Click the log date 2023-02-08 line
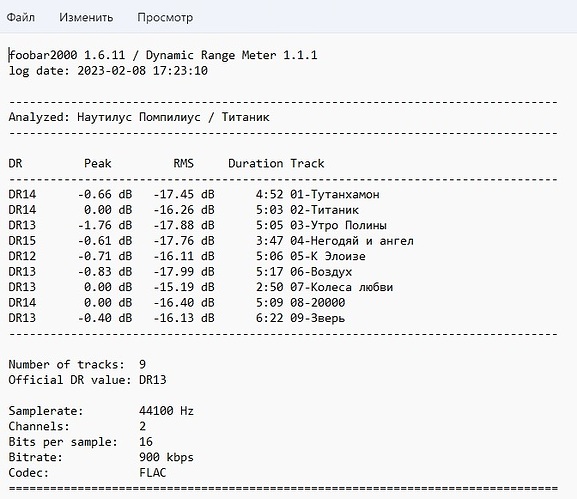Screen dimensions: 577x499 [108, 71]
